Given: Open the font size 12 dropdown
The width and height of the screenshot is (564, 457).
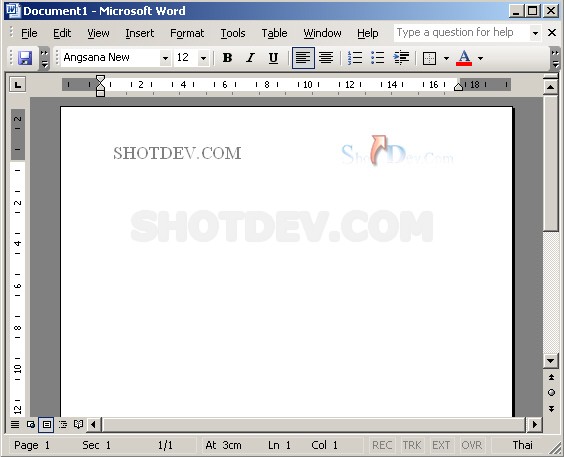Looking at the screenshot, I should pyautogui.click(x=203, y=58).
